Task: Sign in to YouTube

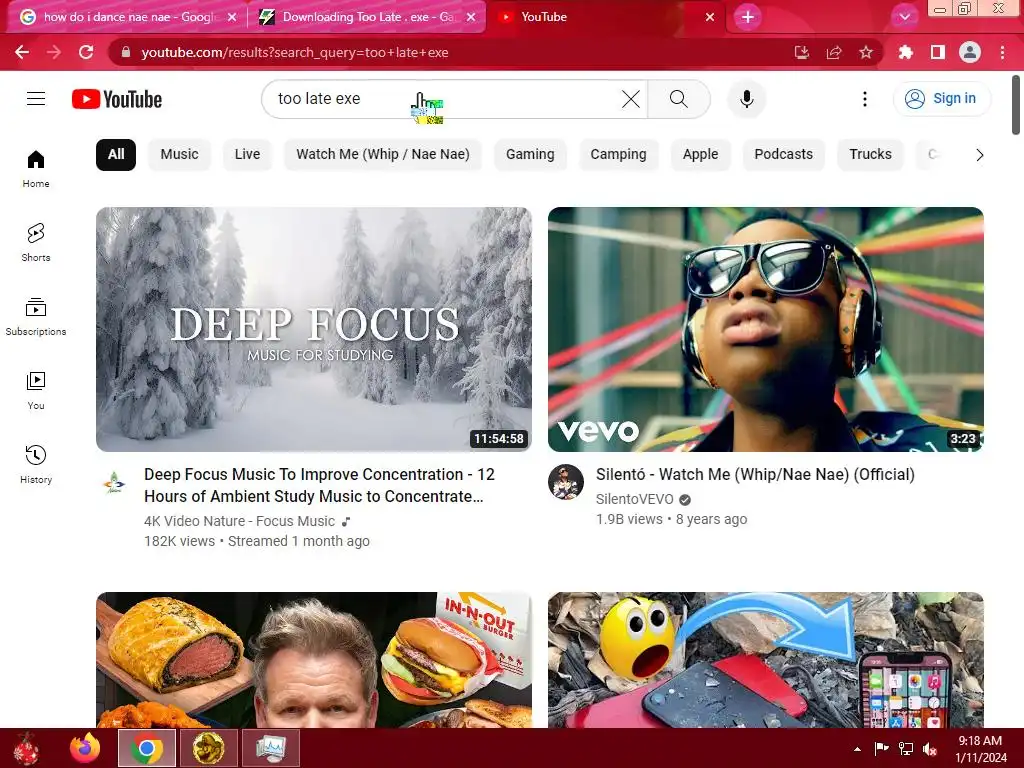Action: (942, 99)
